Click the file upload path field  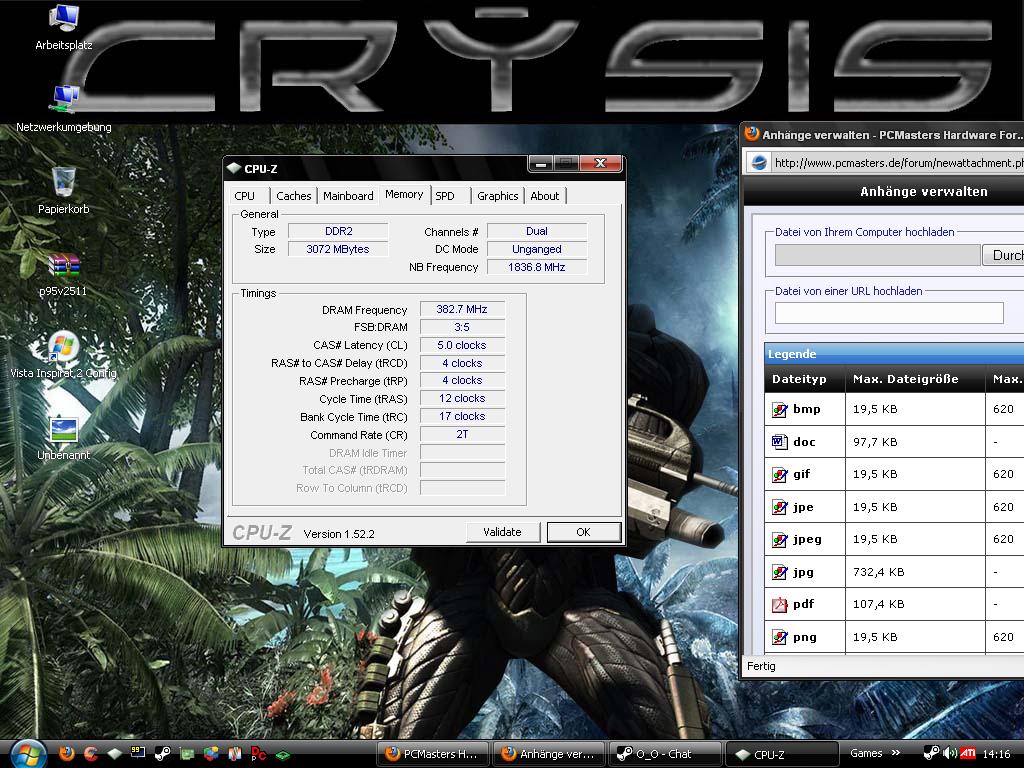pyautogui.click(x=878, y=255)
